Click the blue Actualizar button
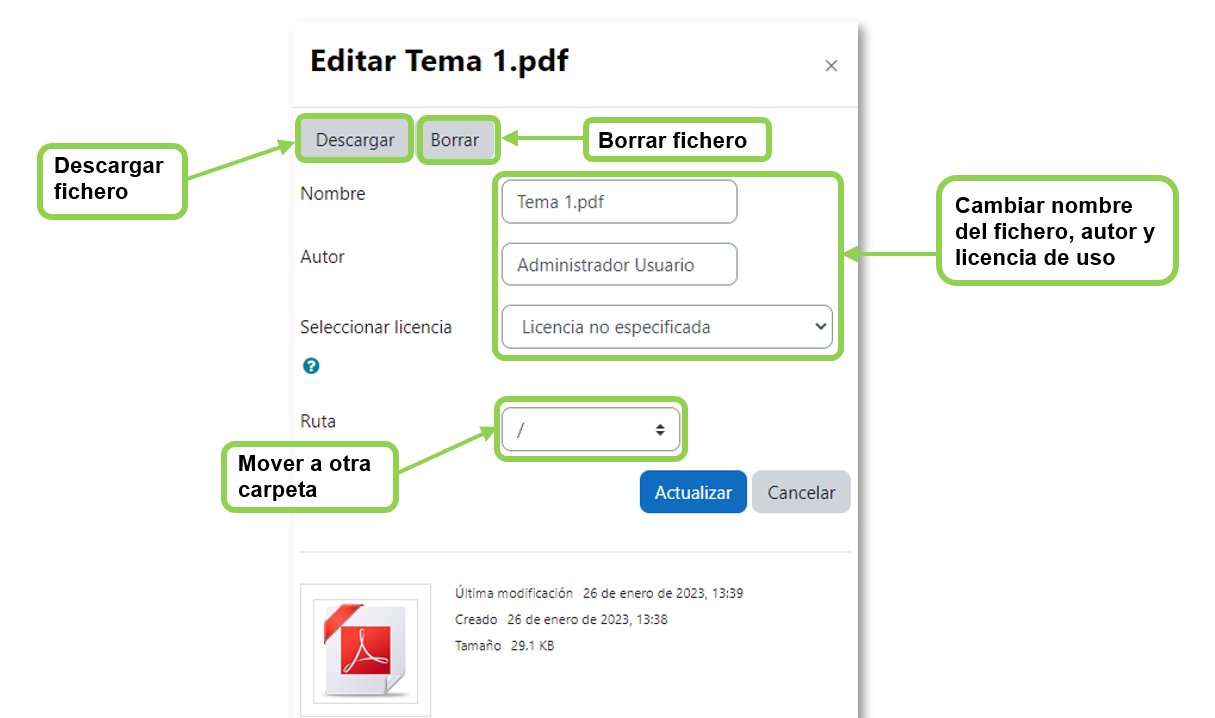Viewport: 1215px width, 718px height. pos(693,491)
